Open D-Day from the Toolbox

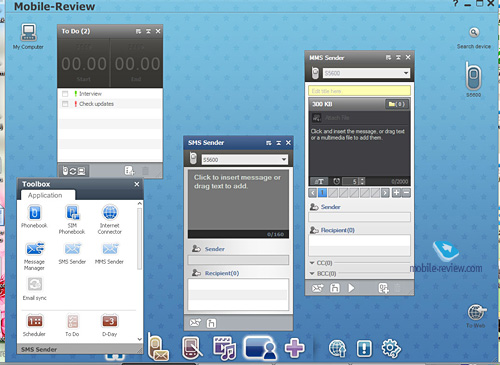coord(110,321)
